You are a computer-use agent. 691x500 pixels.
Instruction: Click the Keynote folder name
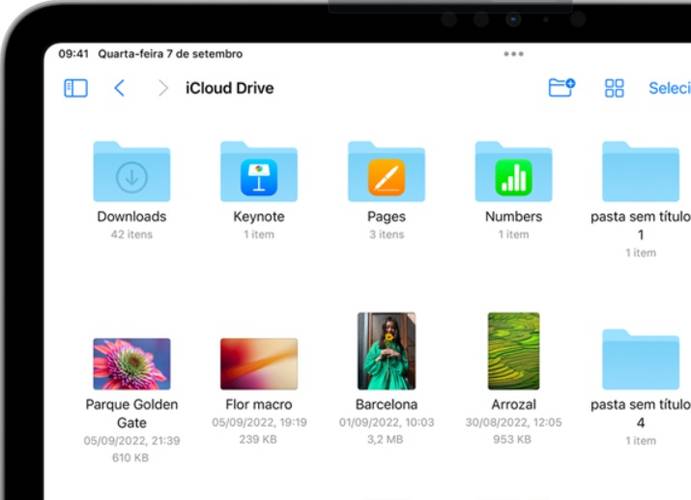(259, 217)
